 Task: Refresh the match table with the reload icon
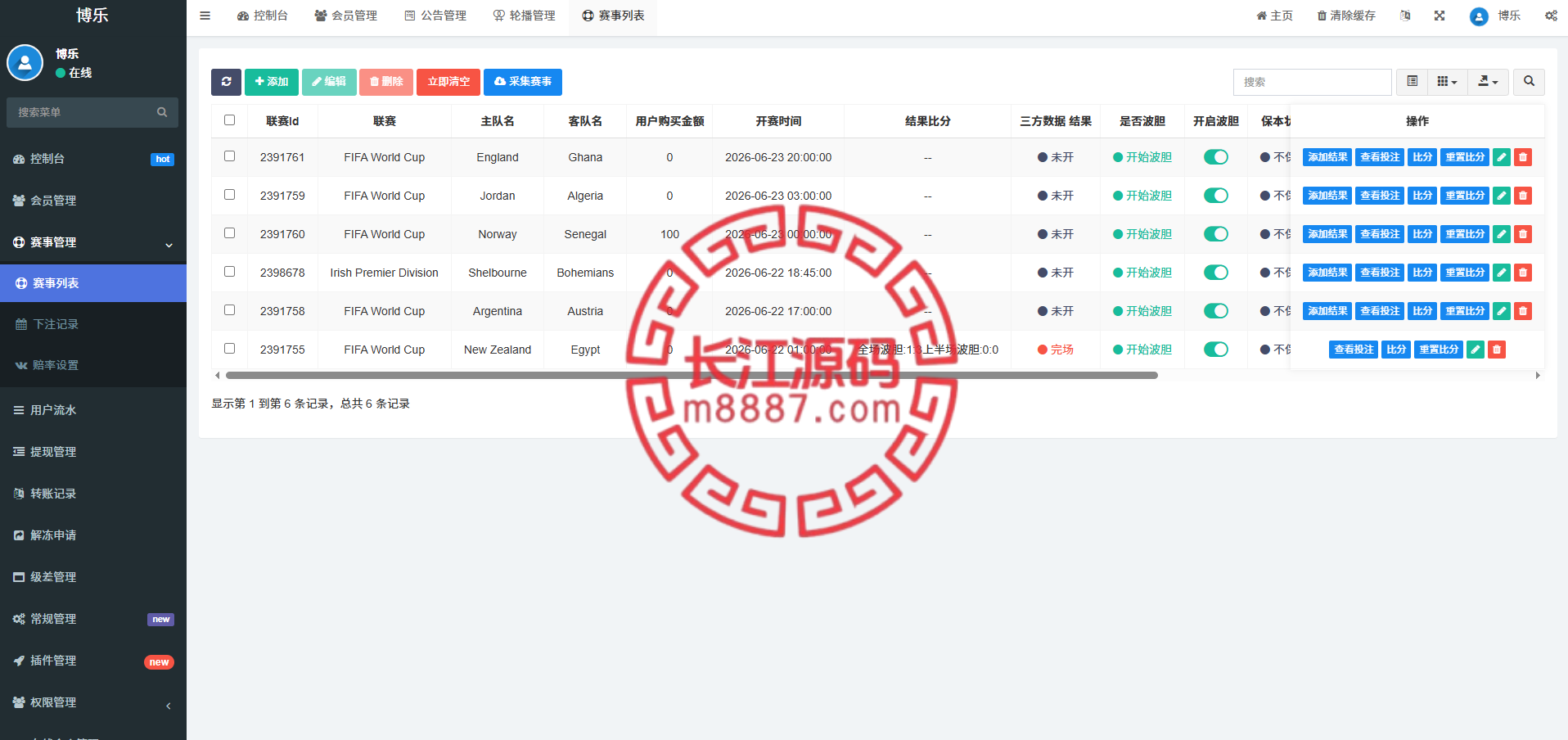[226, 82]
